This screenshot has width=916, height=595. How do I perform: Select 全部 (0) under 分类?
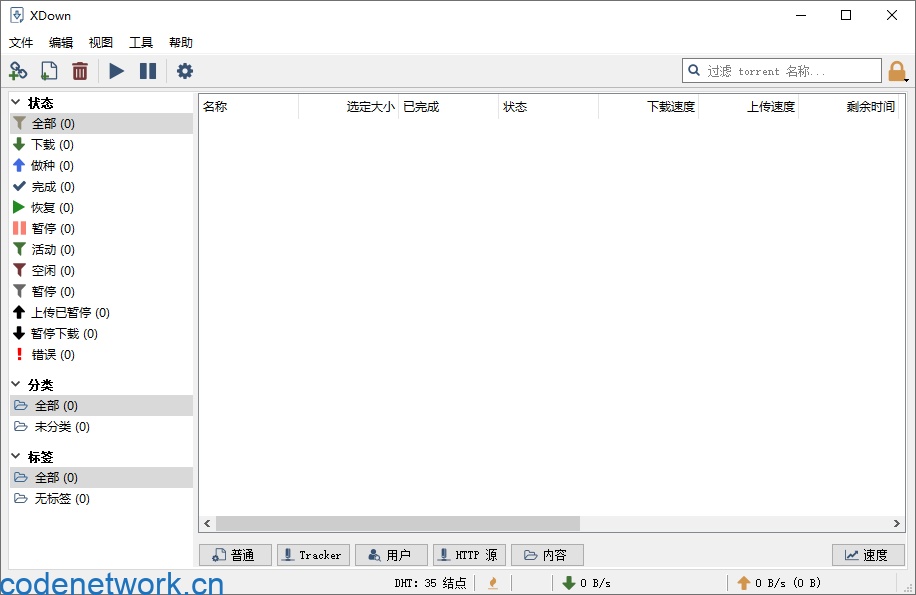102,406
